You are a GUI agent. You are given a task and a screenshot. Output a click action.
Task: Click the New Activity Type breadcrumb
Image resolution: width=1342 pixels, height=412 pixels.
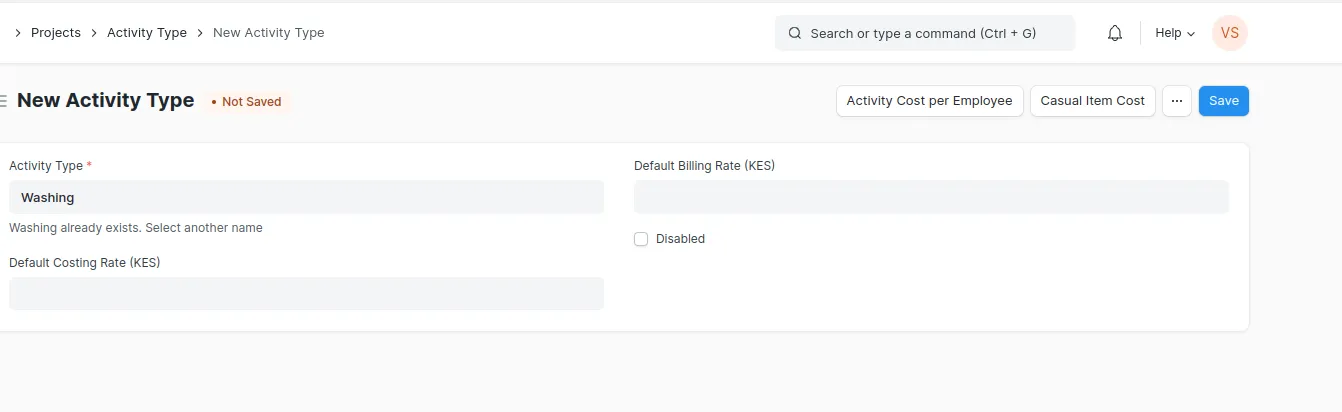click(x=269, y=33)
